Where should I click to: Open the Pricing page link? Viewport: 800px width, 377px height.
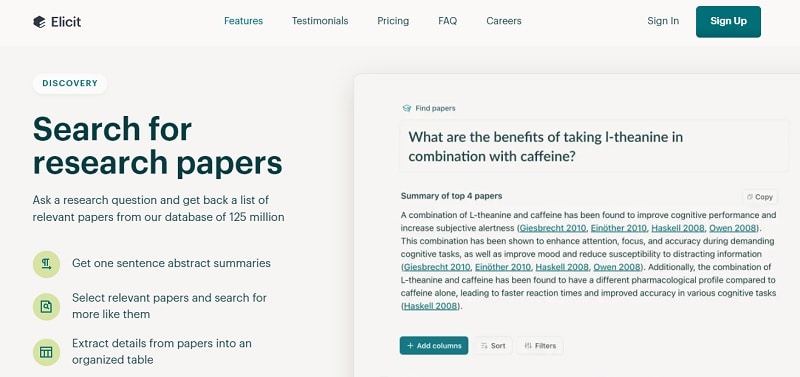[393, 21]
